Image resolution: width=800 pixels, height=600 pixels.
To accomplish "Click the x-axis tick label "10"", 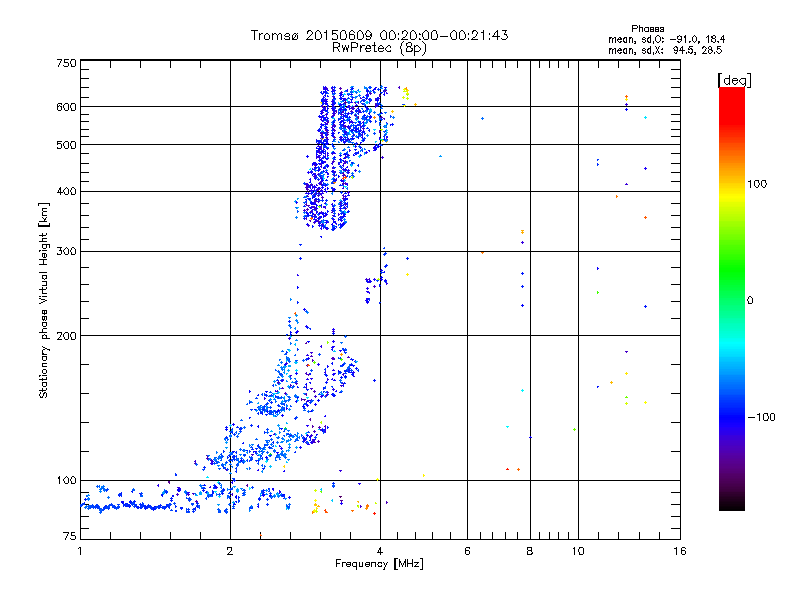I will click(x=578, y=551).
